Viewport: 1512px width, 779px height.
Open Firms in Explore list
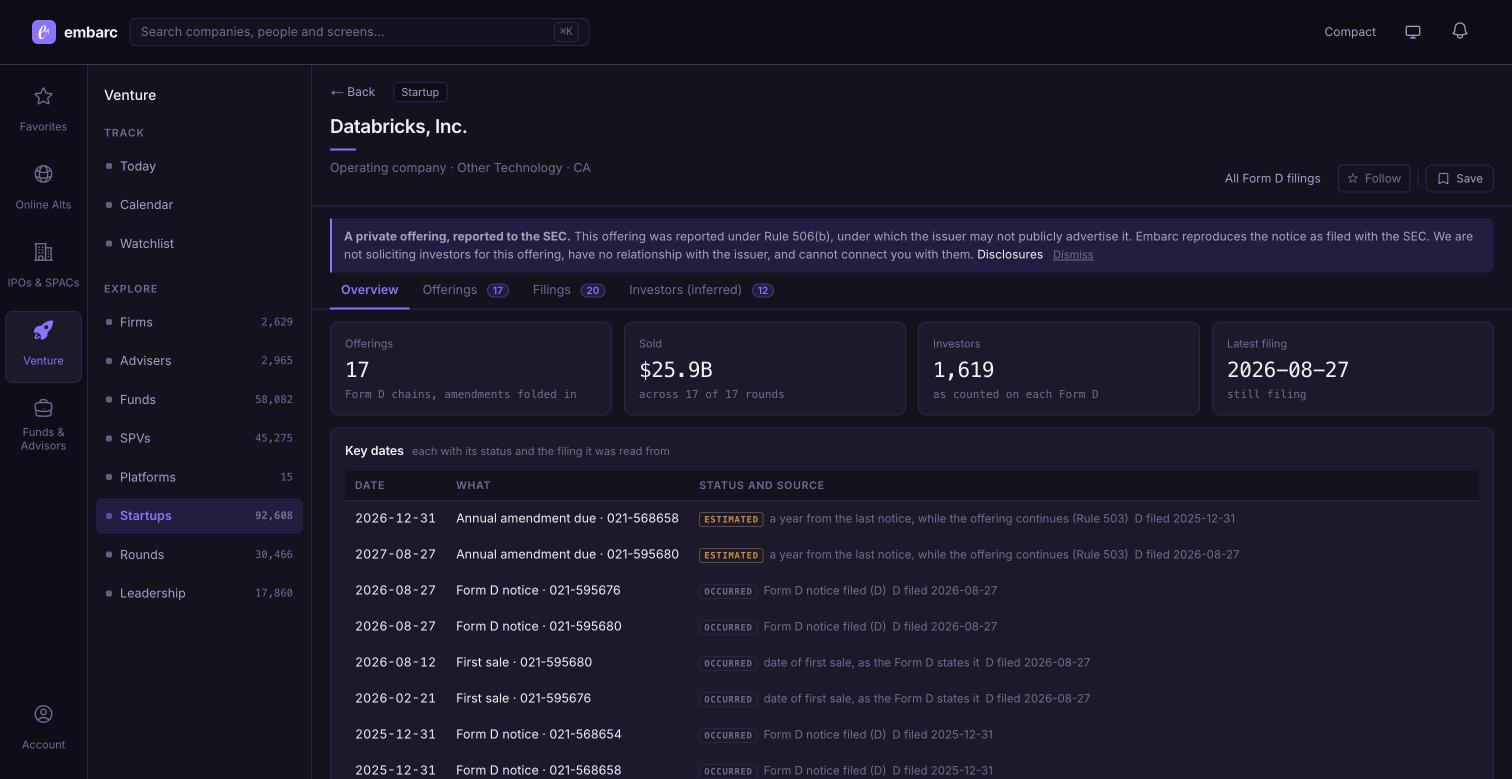199,322
